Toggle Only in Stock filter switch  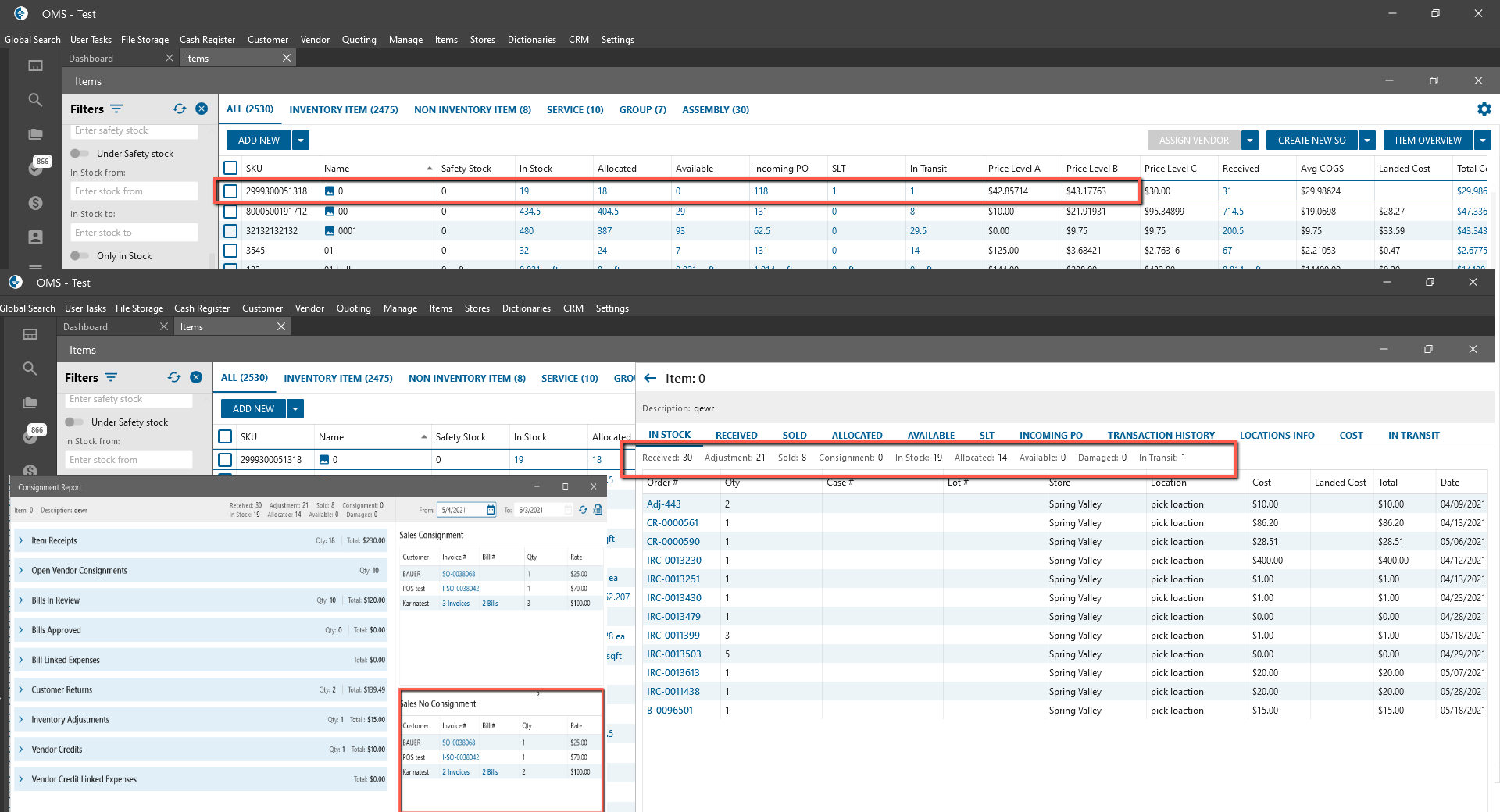[x=80, y=256]
